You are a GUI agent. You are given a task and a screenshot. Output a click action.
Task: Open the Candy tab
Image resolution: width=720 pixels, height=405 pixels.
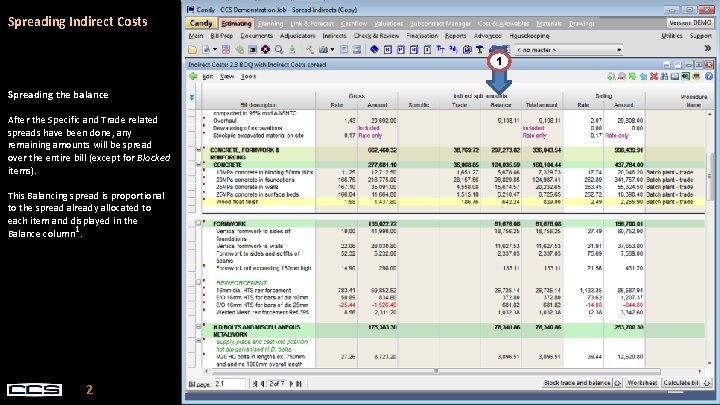(x=201, y=23)
